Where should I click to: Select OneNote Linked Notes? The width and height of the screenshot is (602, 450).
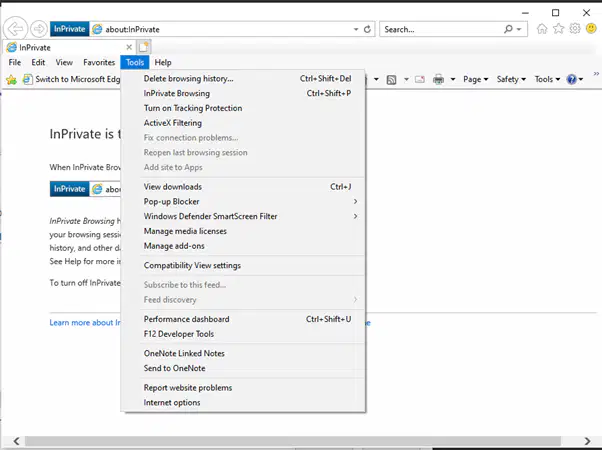pos(243,353)
